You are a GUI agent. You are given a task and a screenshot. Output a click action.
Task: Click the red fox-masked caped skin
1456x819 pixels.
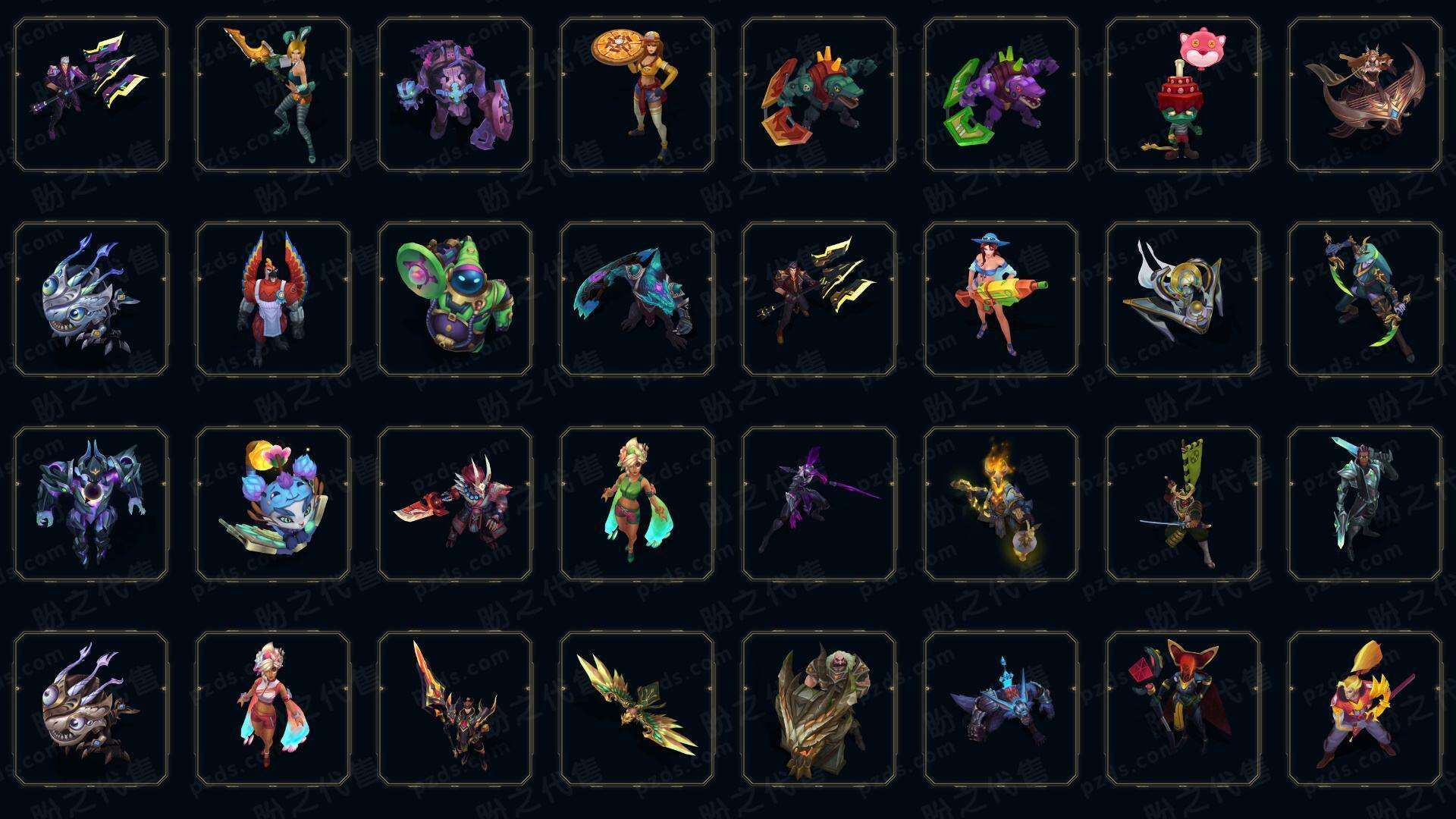pyautogui.click(x=1183, y=708)
